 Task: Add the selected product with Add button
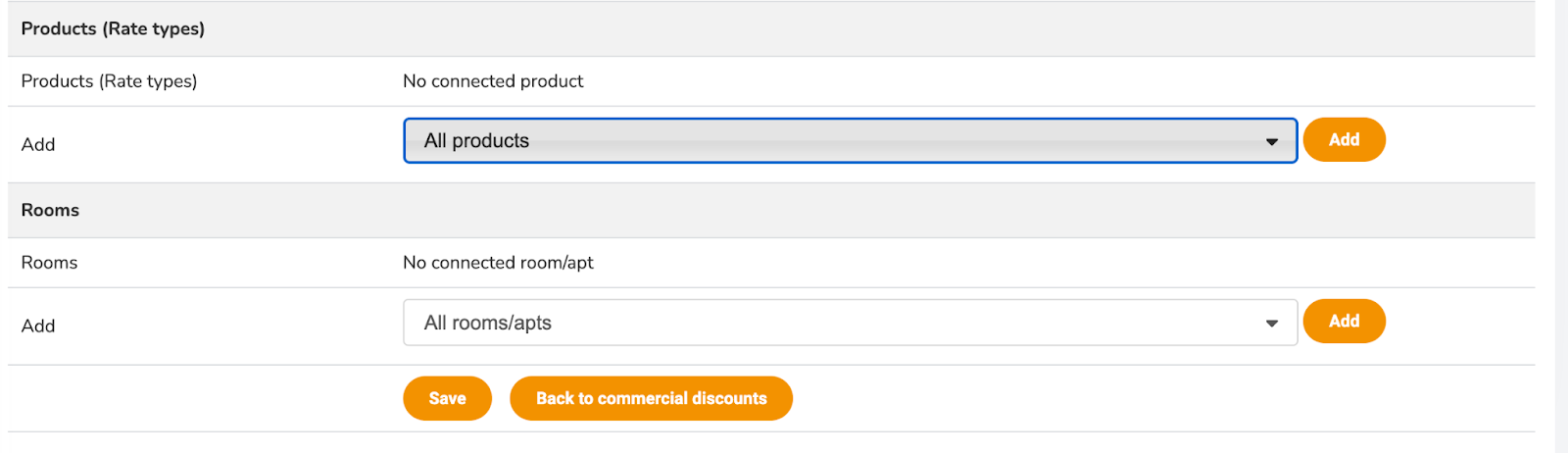1344,139
